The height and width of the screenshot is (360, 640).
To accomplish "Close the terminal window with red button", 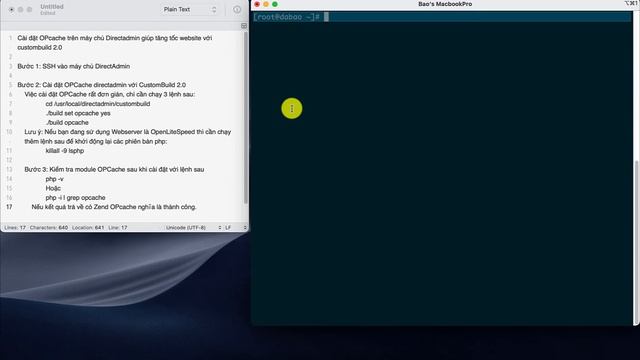I will [x=257, y=4].
